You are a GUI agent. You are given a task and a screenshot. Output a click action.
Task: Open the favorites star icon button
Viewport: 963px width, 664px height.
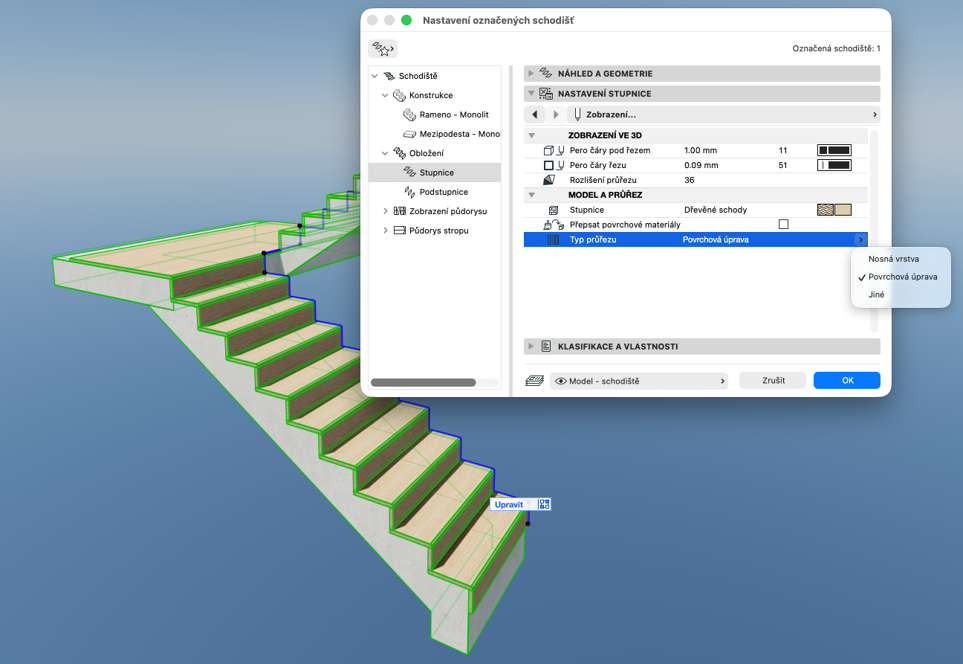coord(383,49)
